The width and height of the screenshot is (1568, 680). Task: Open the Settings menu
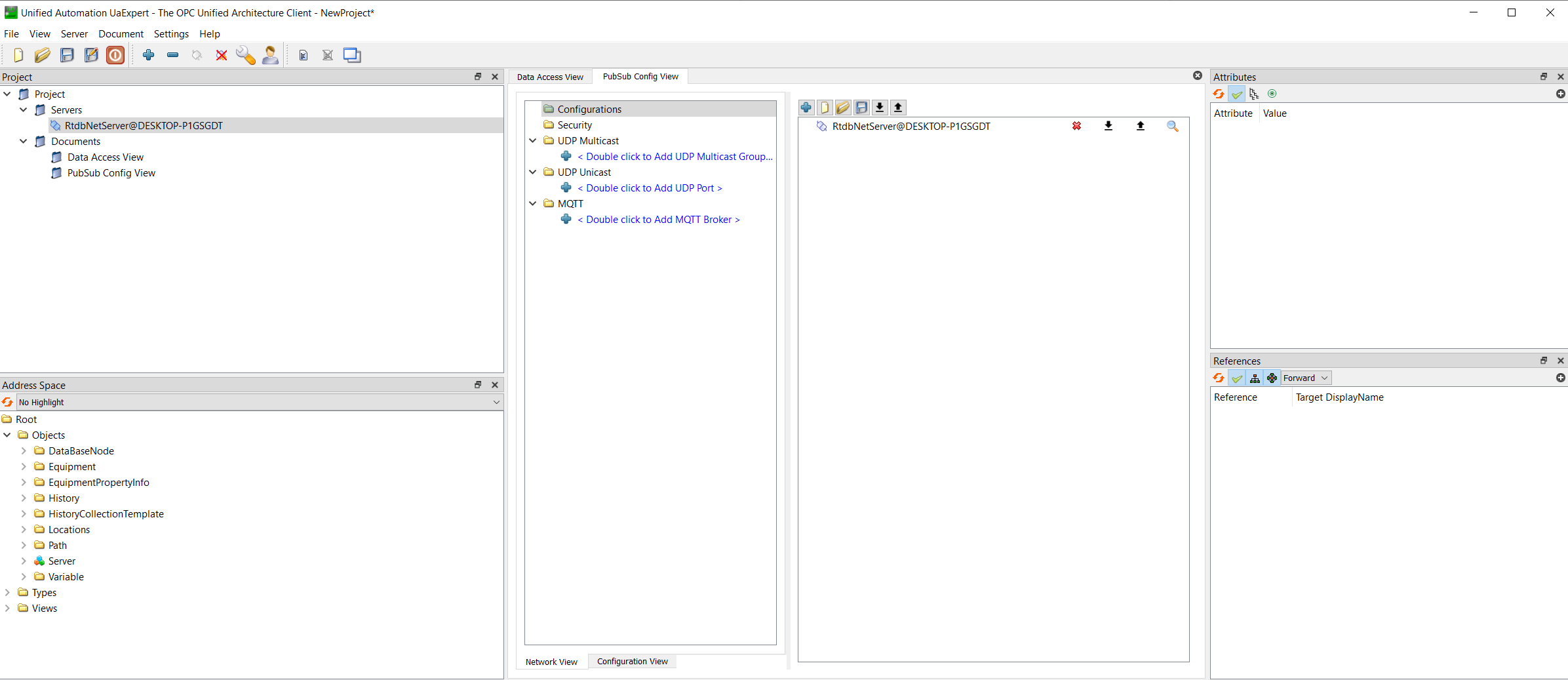(x=171, y=33)
